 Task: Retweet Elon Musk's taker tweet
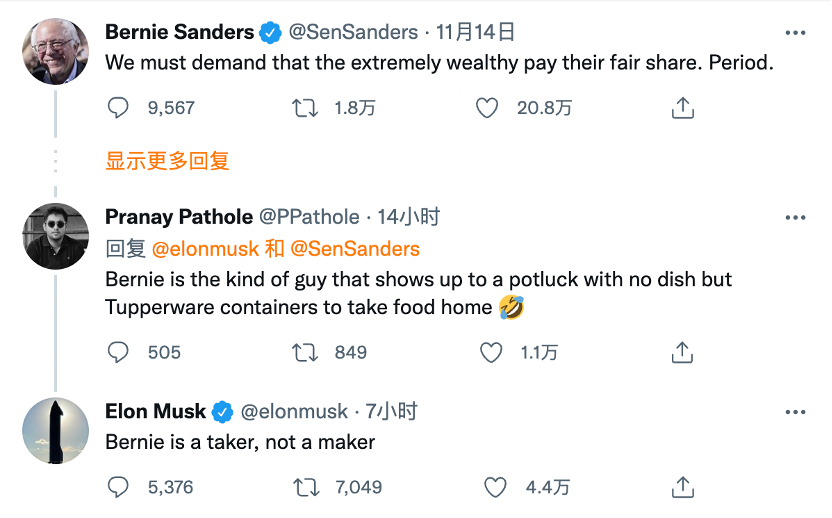pyautogui.click(x=304, y=487)
